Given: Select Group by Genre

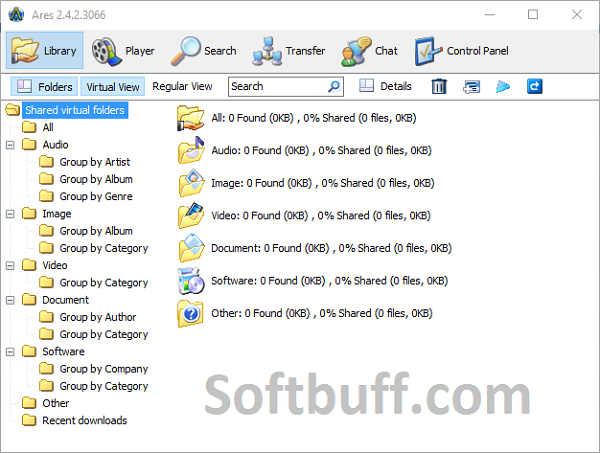Looking at the screenshot, I should pyautogui.click(x=96, y=196).
